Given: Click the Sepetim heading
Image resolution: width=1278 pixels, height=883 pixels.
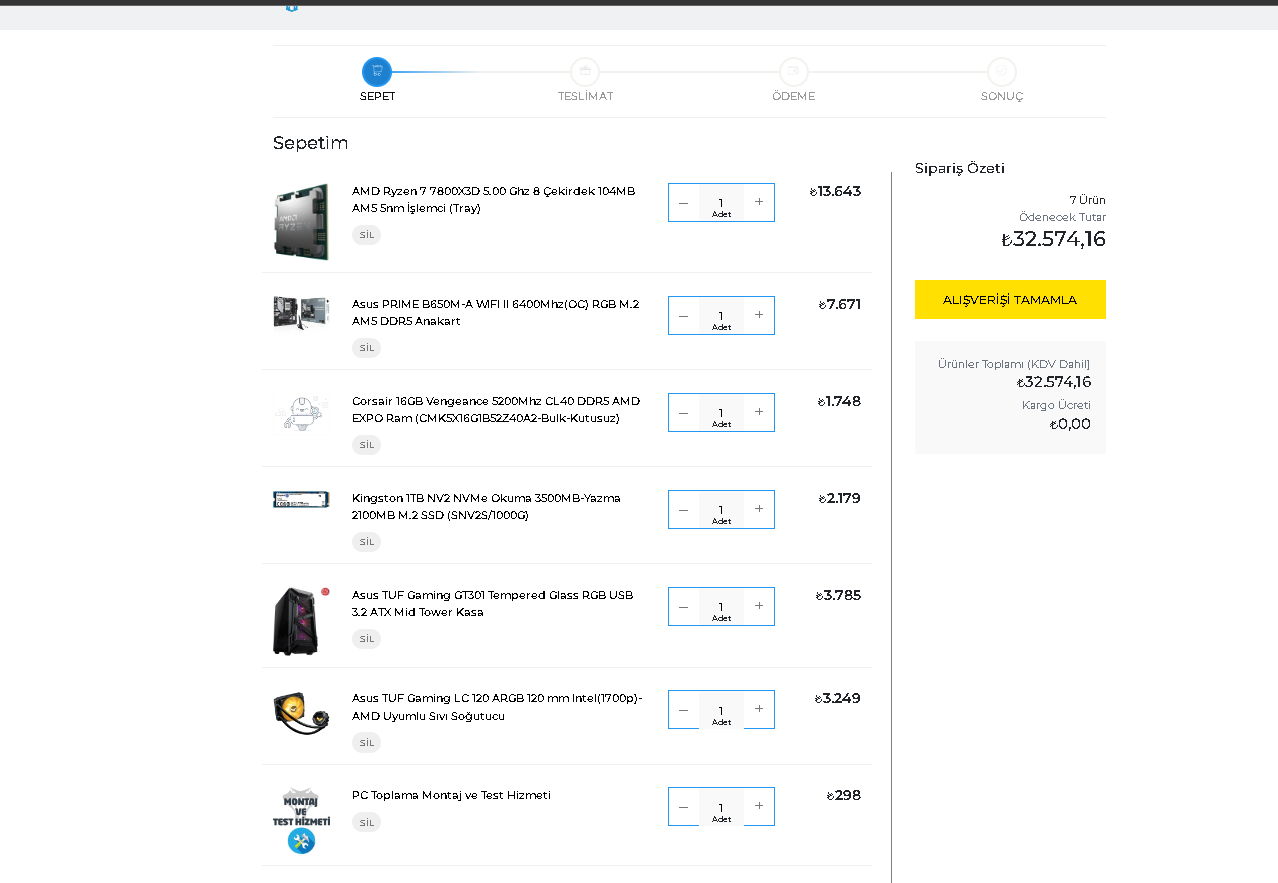Looking at the screenshot, I should [x=311, y=143].
